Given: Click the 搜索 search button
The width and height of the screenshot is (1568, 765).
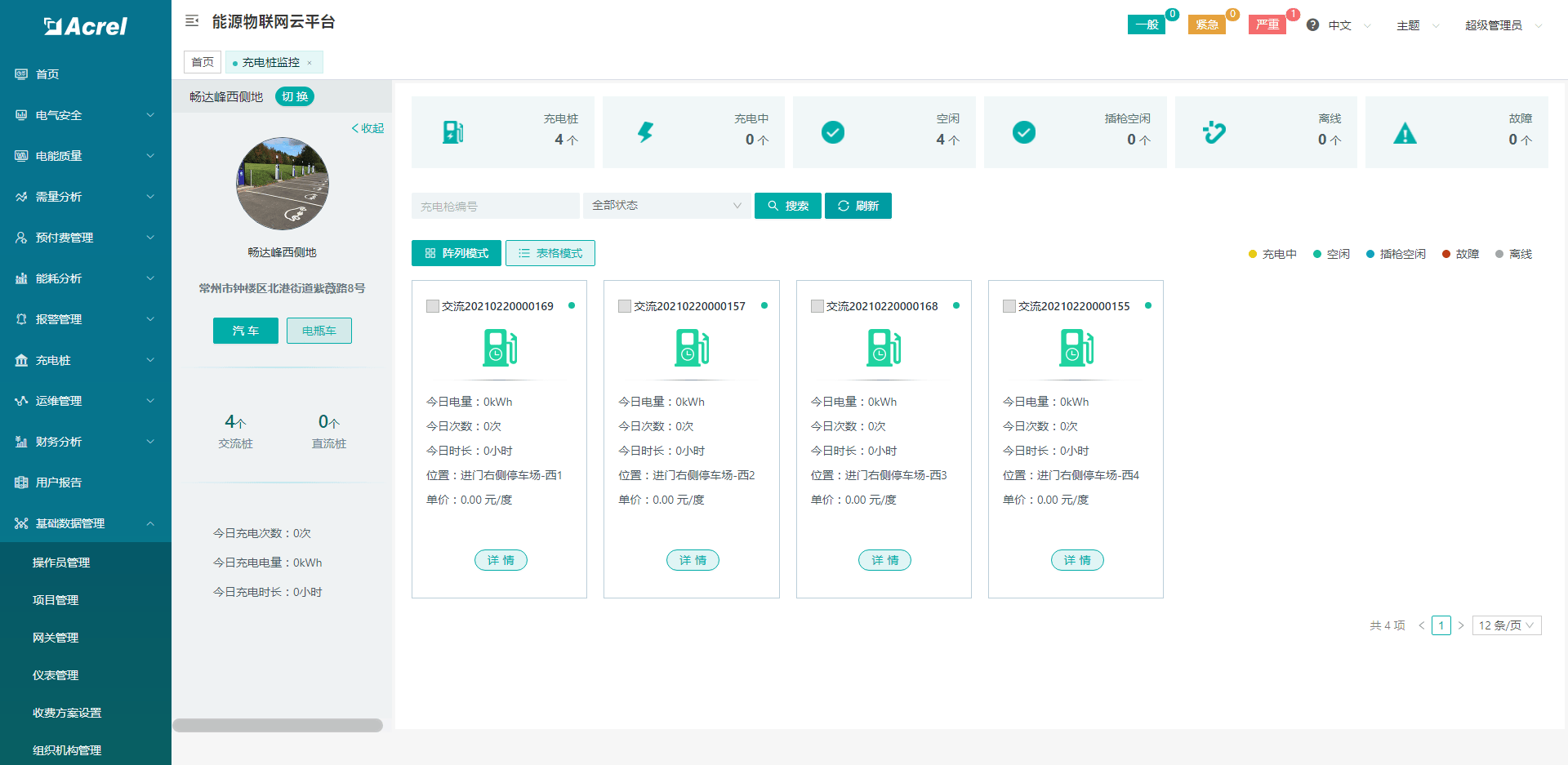Looking at the screenshot, I should coord(787,206).
